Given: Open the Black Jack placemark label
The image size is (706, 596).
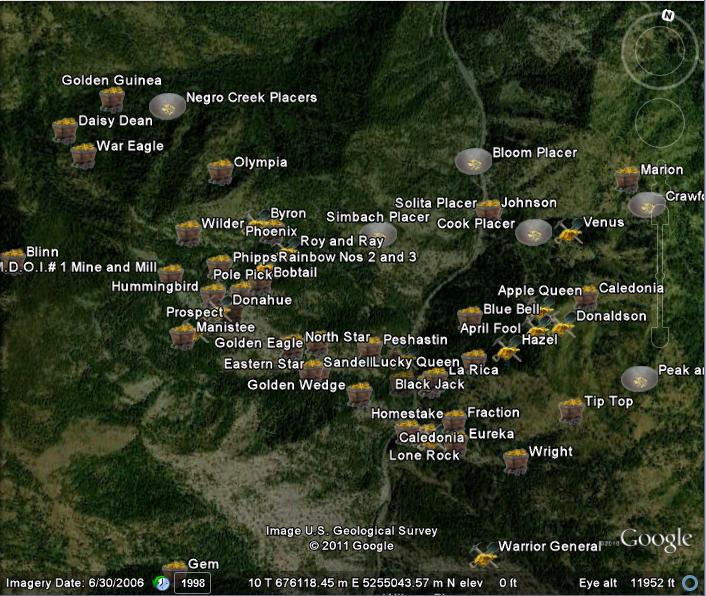Looking at the screenshot, I should 430,384.
